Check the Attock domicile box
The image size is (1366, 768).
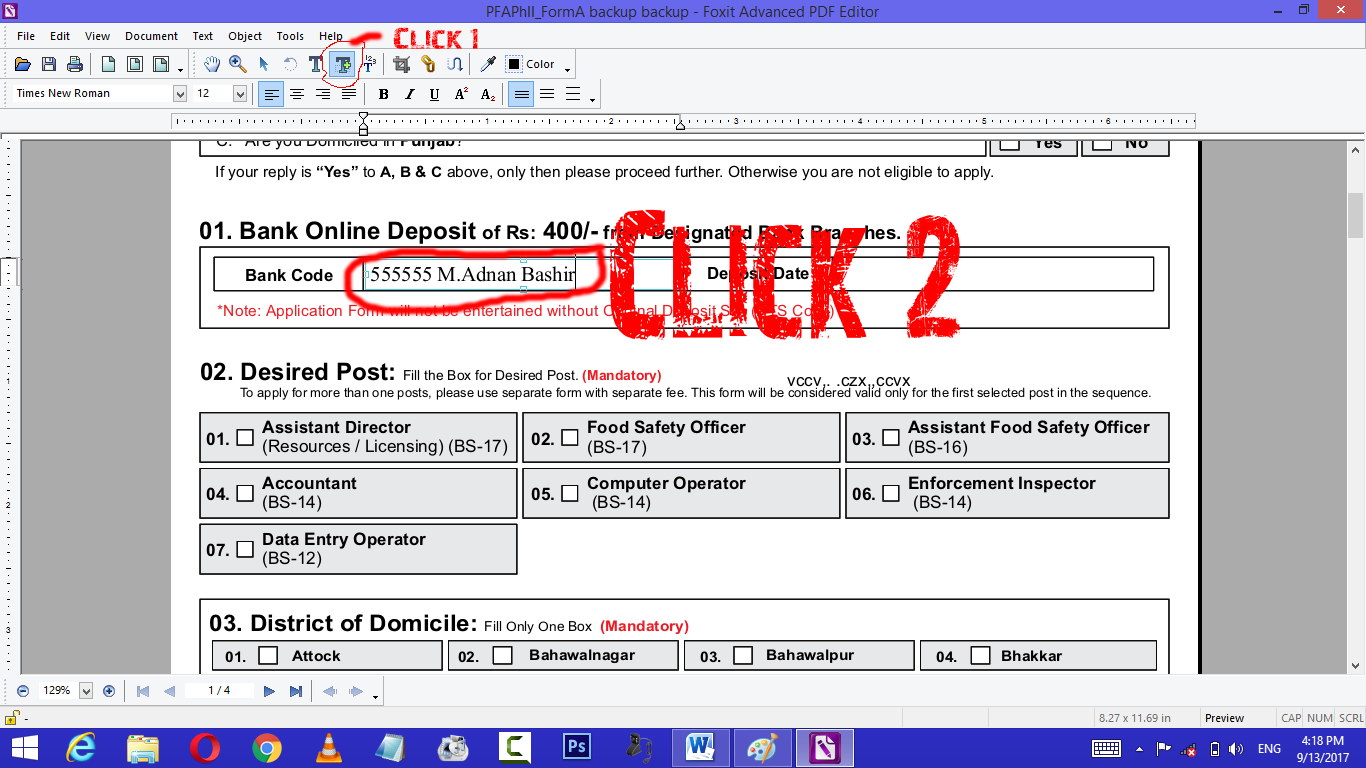(x=267, y=654)
